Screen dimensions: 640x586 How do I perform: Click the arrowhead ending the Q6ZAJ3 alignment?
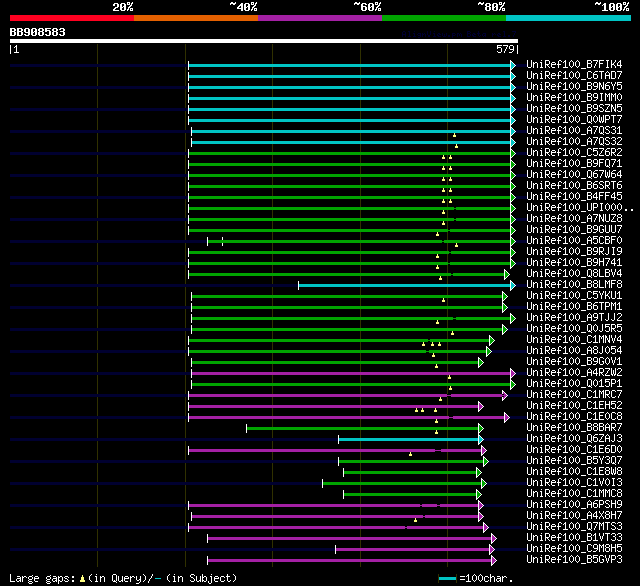pos(481,440)
